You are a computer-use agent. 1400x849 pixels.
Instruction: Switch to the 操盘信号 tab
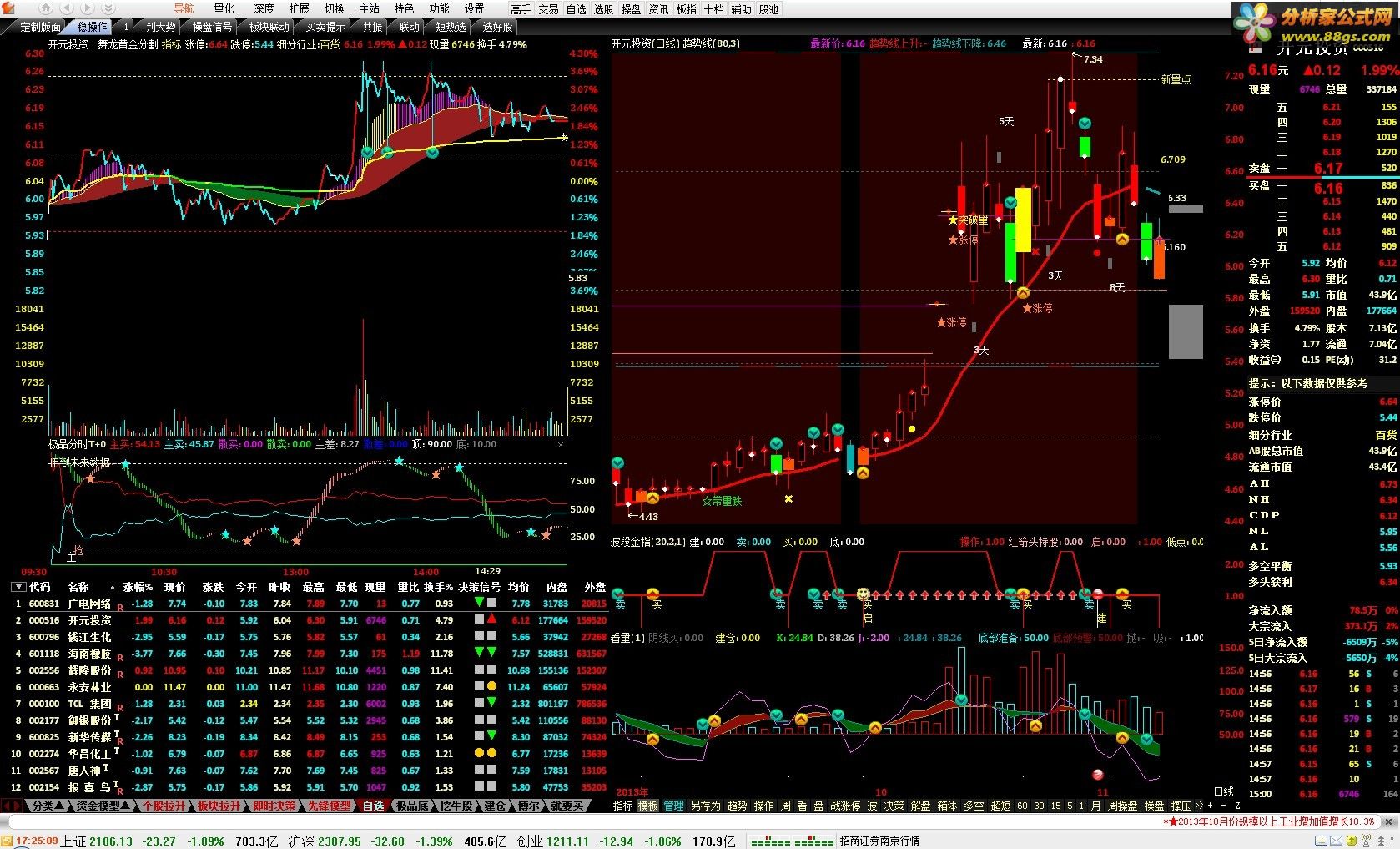coord(212,27)
